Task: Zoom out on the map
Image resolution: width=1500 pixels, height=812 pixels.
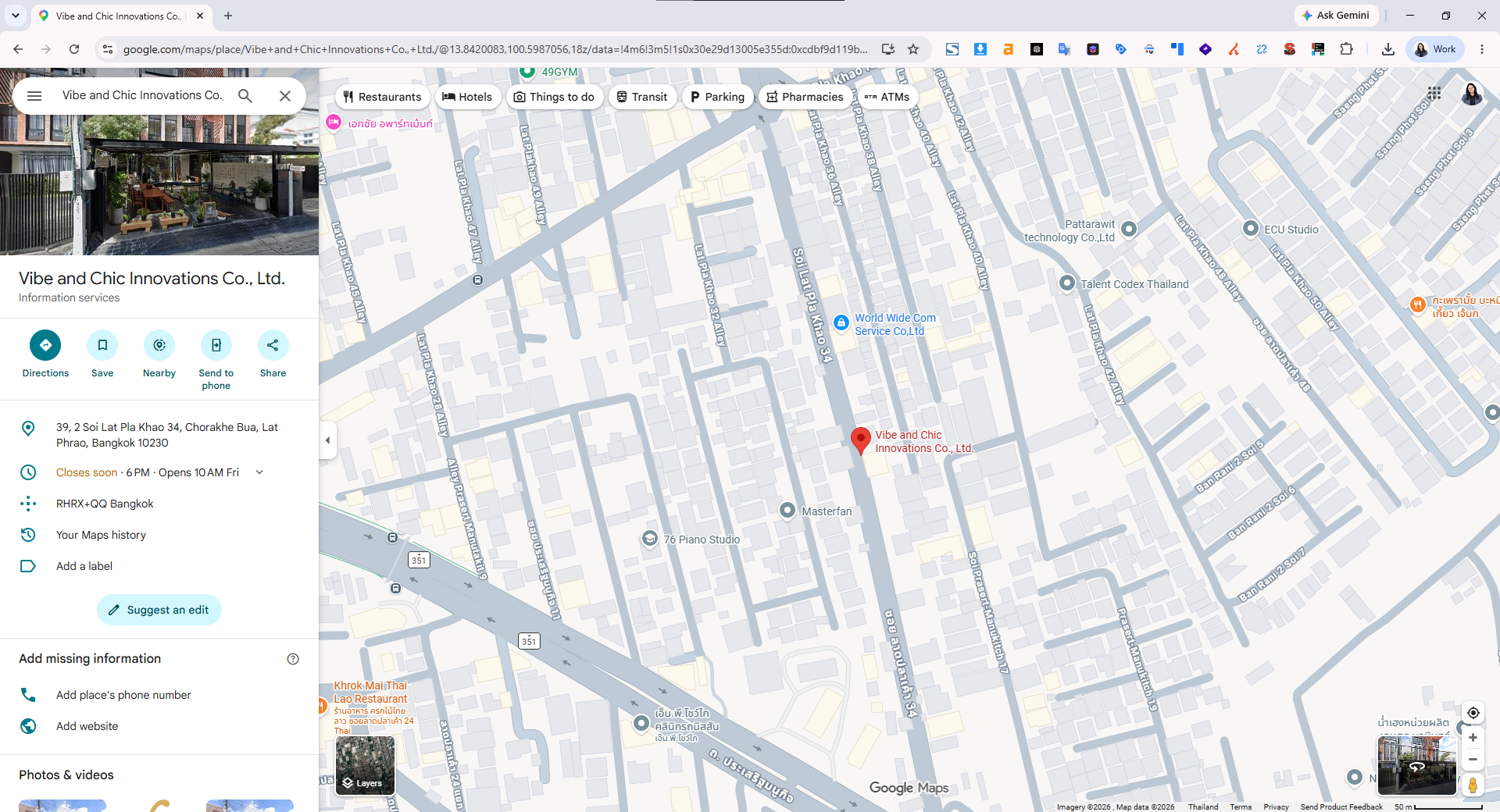Action: click(1473, 759)
